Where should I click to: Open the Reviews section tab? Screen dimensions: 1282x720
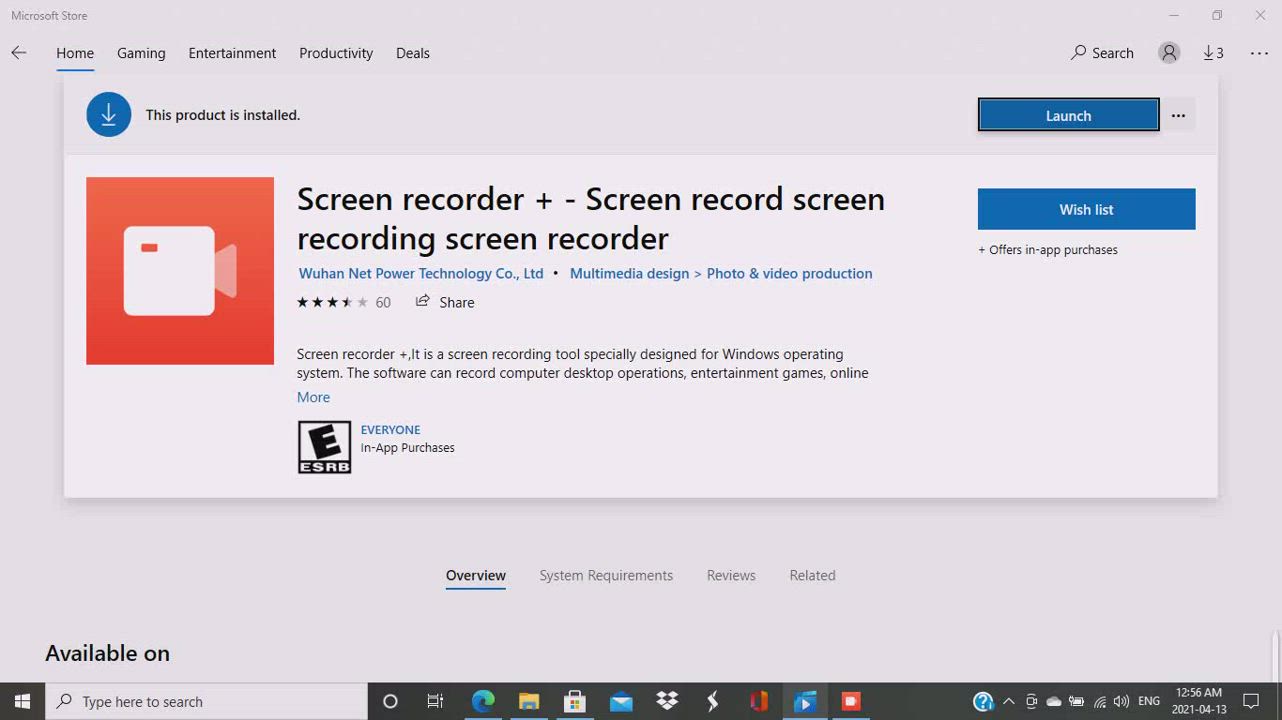click(x=731, y=575)
